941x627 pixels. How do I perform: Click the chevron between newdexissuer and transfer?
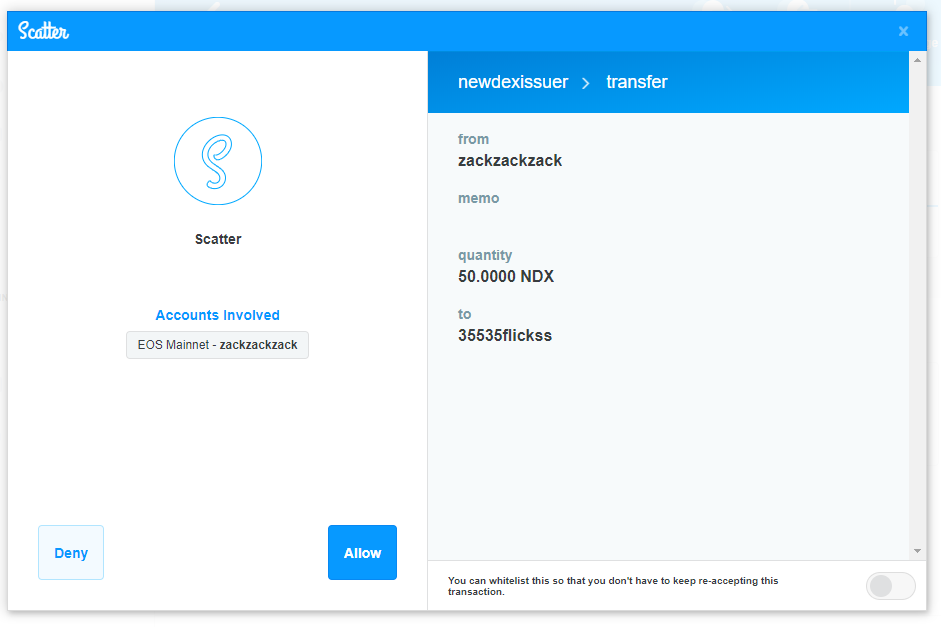(x=587, y=83)
